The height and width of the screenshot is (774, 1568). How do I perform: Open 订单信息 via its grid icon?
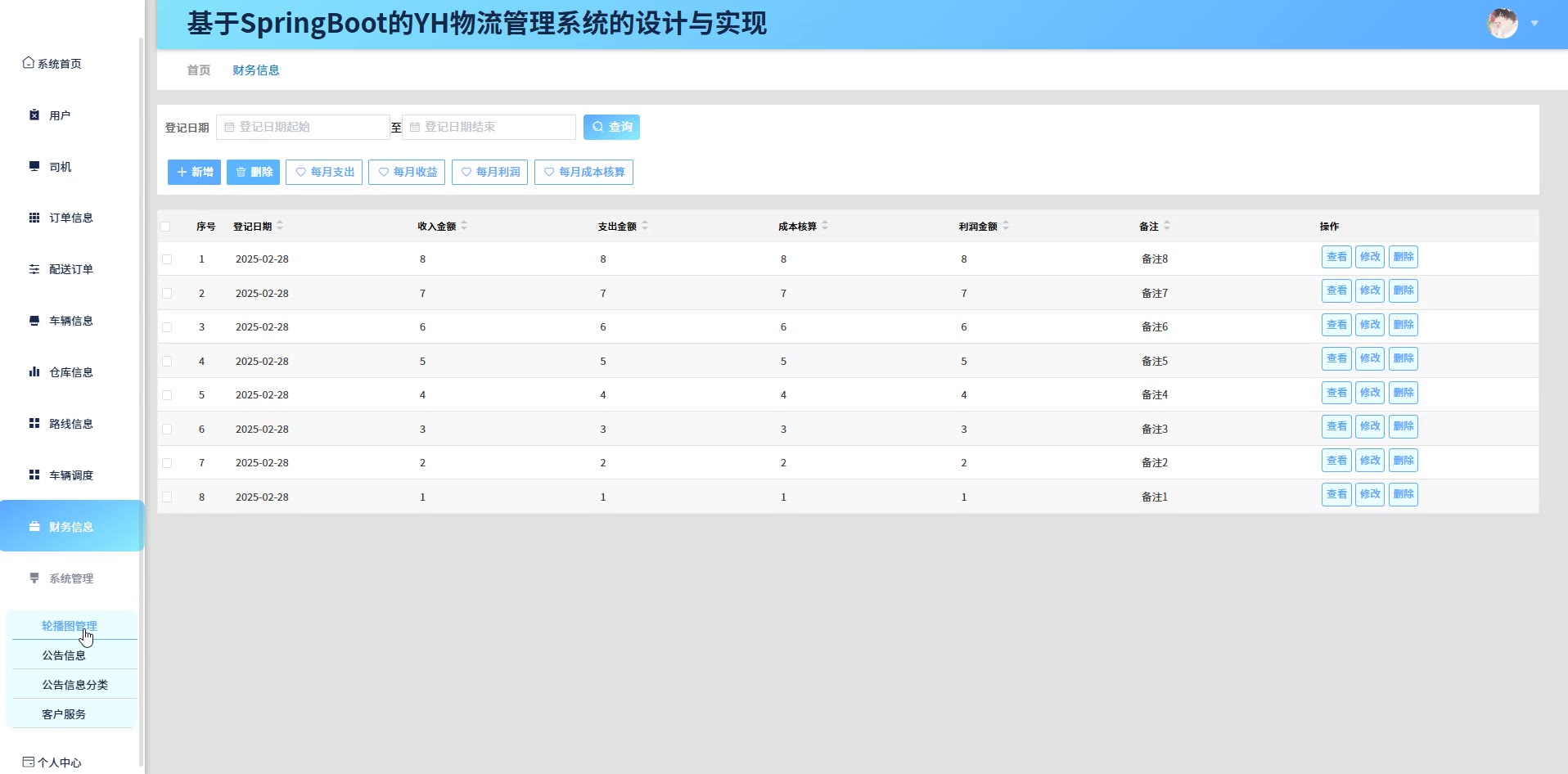tap(34, 218)
